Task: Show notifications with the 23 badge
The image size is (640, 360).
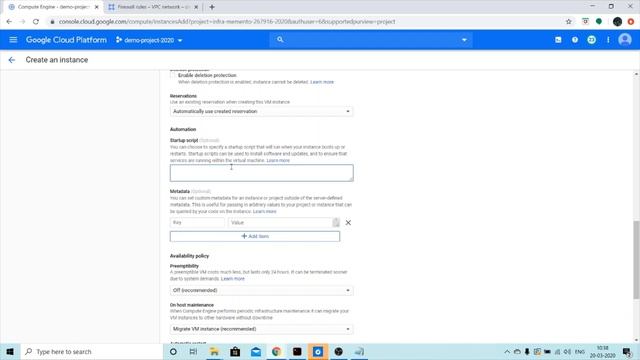Action: click(x=591, y=40)
